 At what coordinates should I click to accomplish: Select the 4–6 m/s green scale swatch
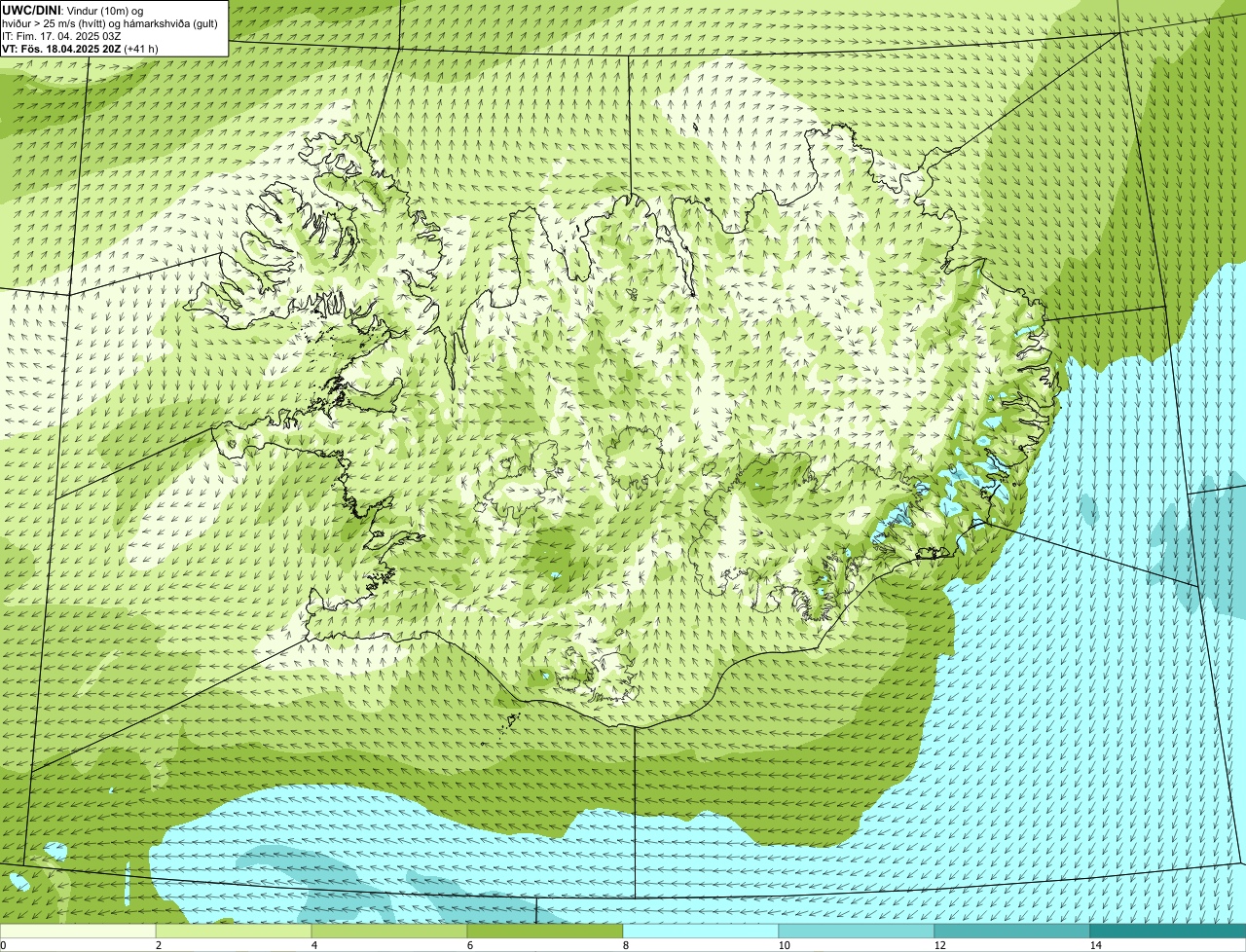click(x=389, y=931)
